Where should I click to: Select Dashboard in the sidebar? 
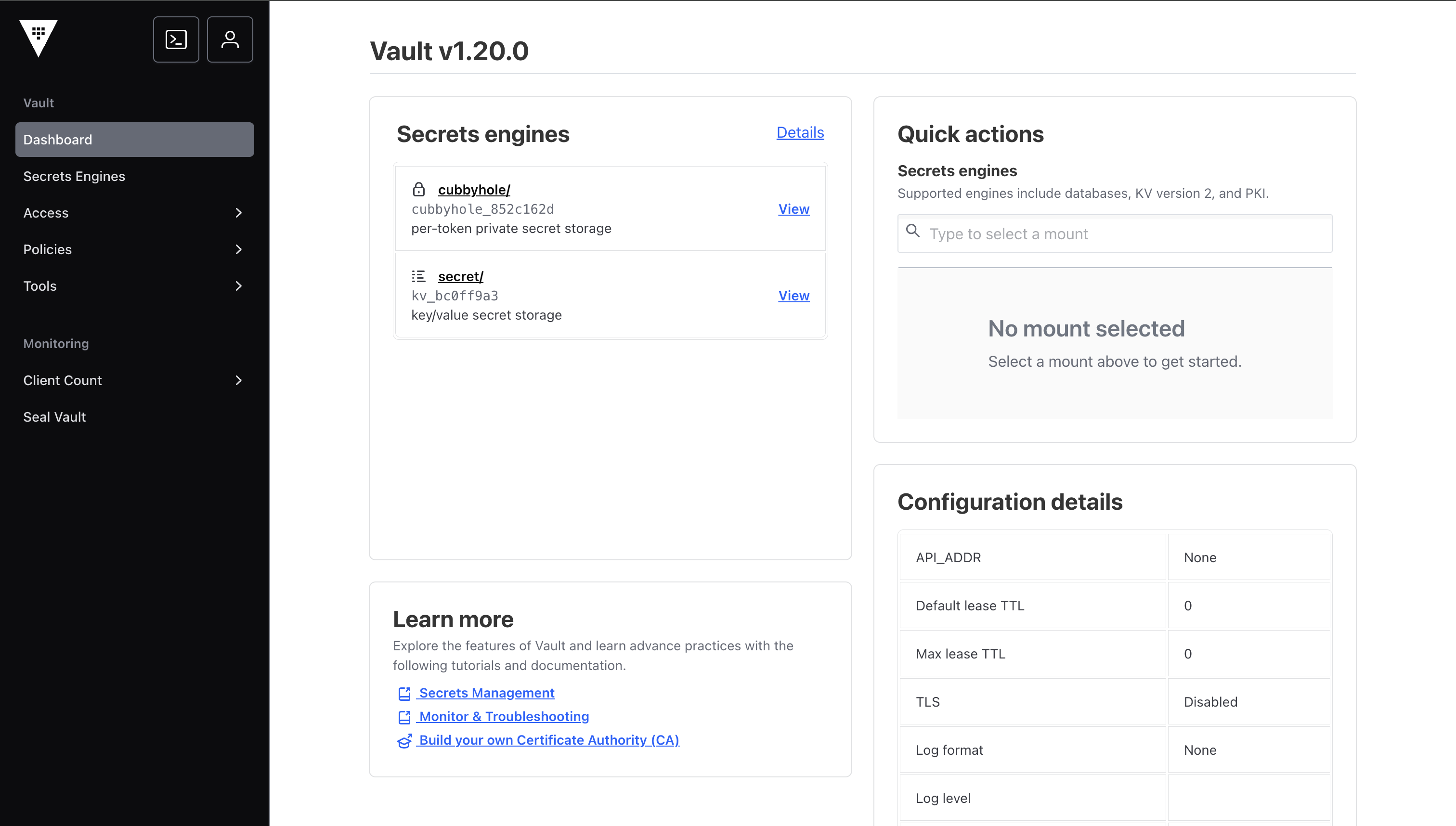(134, 140)
